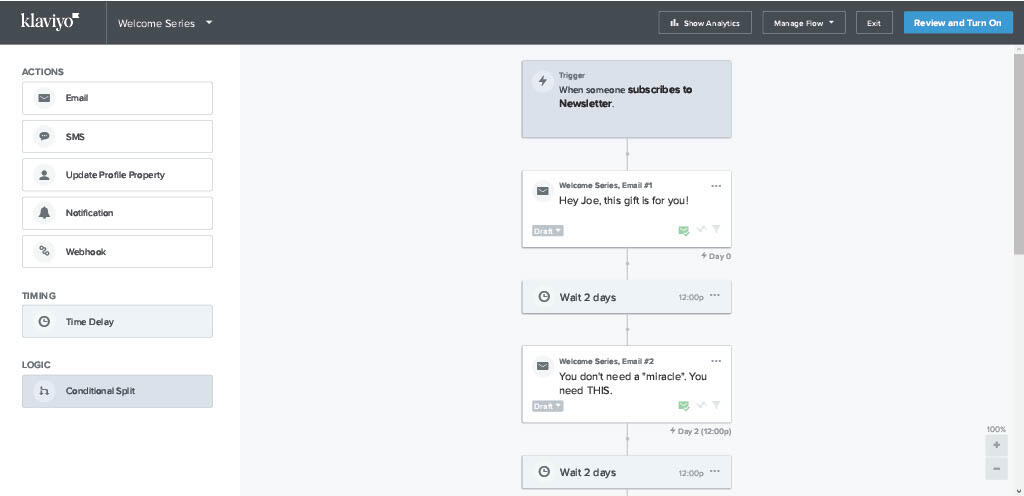The height and width of the screenshot is (496, 1024).
Task: Select the Webhook icon
Action: point(44,252)
